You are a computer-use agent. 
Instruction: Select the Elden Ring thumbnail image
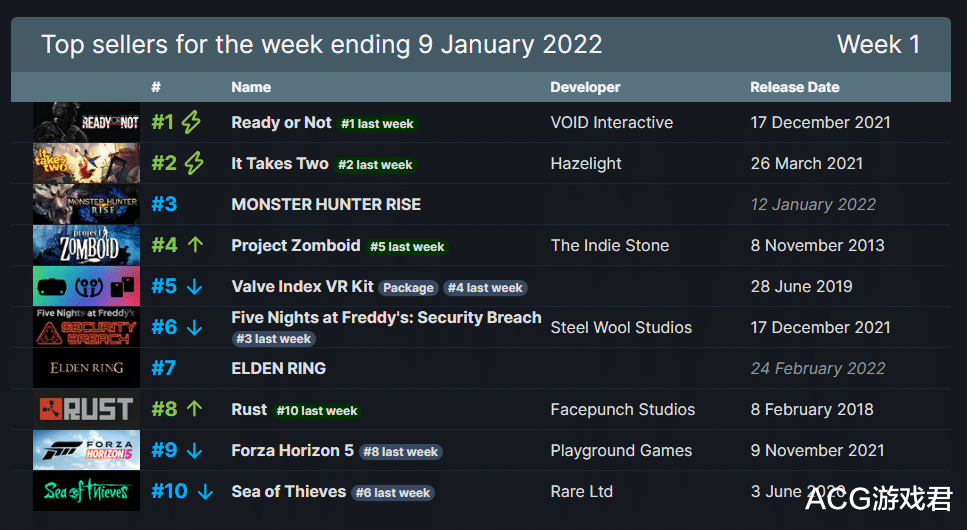[86, 368]
